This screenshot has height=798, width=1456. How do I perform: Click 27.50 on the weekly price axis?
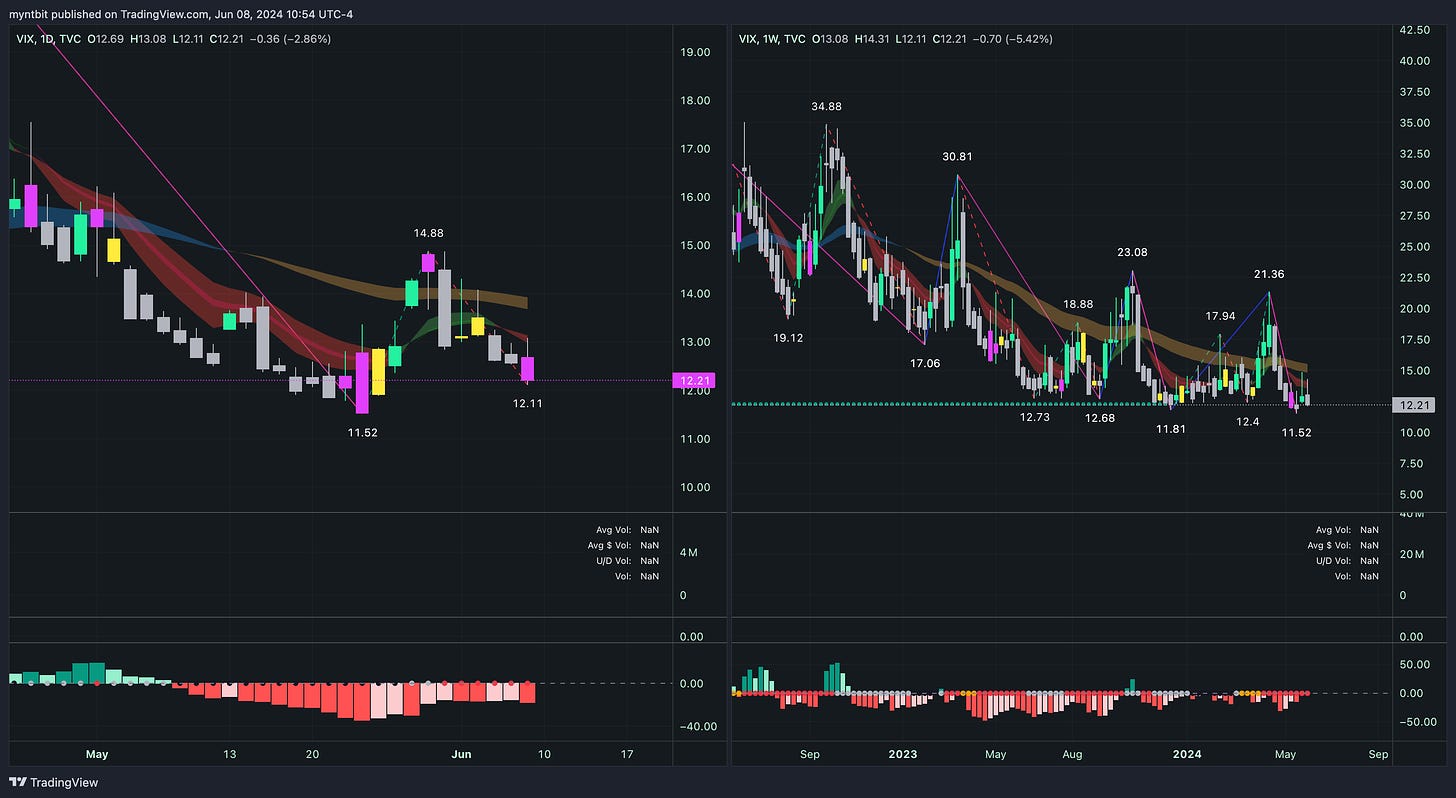pyautogui.click(x=1416, y=216)
